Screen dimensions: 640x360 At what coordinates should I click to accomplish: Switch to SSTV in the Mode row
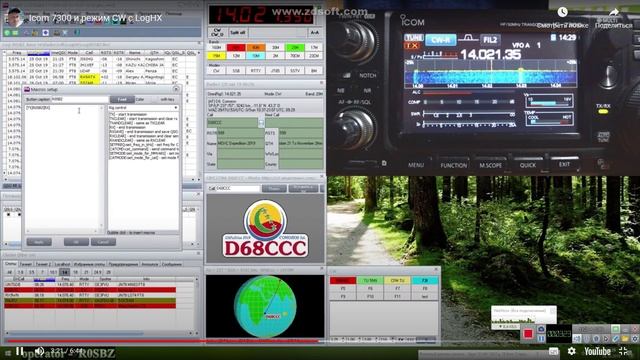(x=295, y=71)
